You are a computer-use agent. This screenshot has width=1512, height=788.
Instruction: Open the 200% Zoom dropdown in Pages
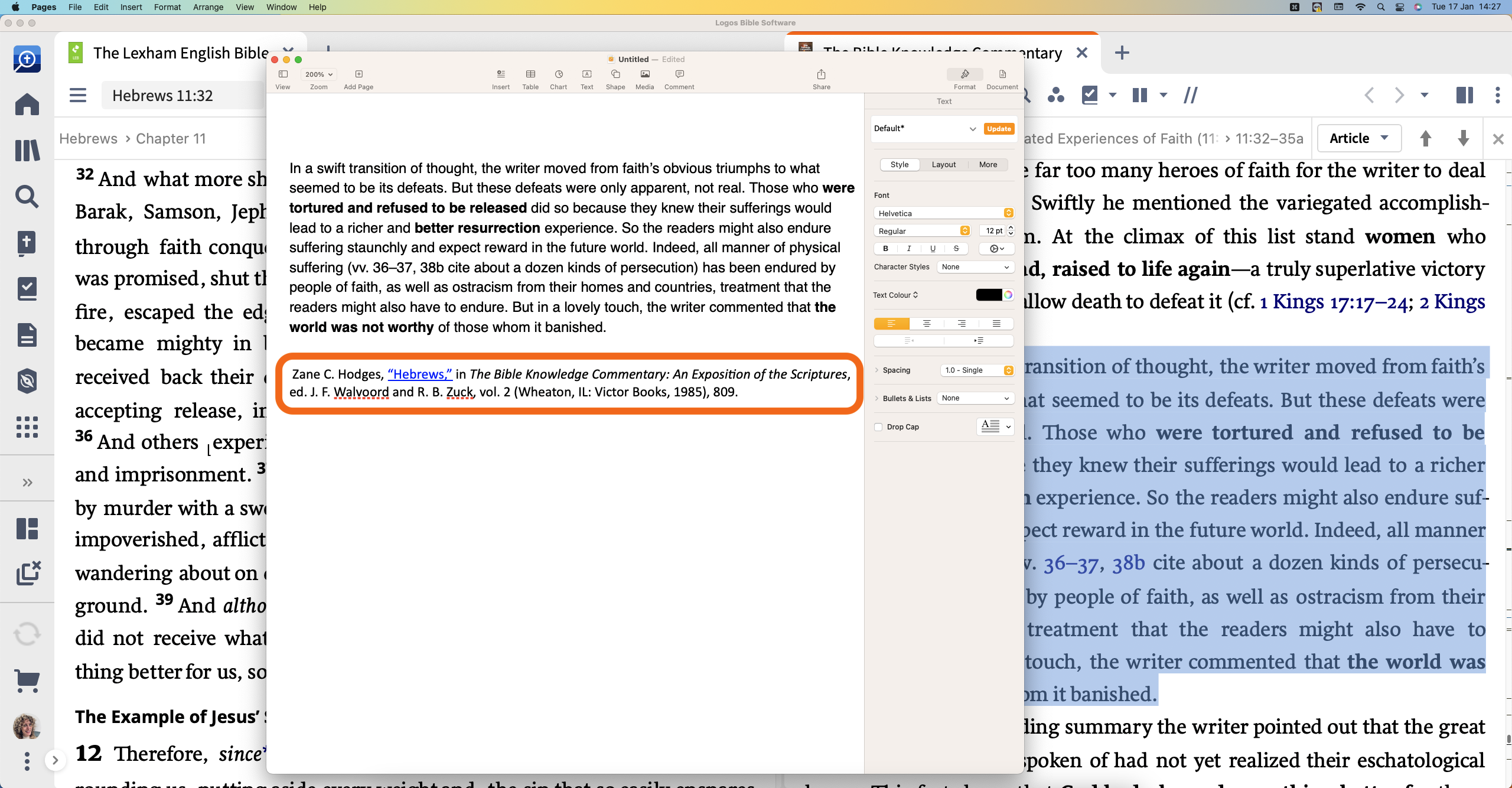pos(319,74)
